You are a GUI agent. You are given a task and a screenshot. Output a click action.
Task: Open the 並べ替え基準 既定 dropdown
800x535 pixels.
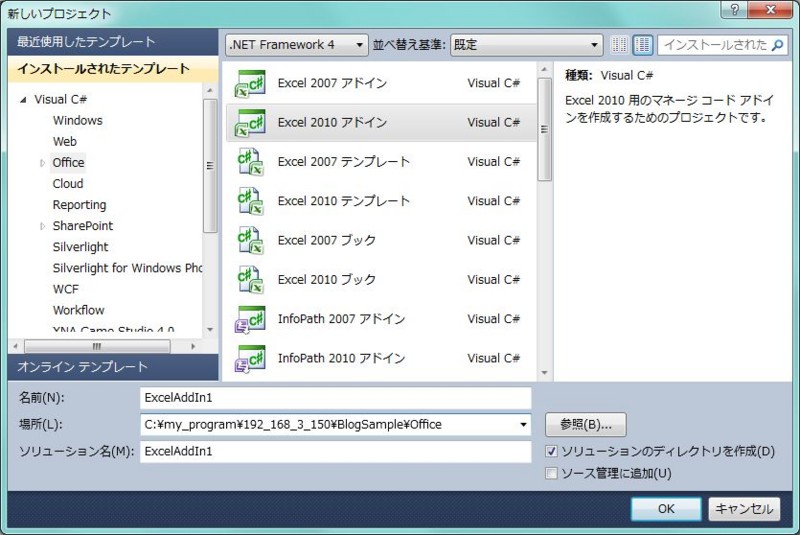coord(527,45)
